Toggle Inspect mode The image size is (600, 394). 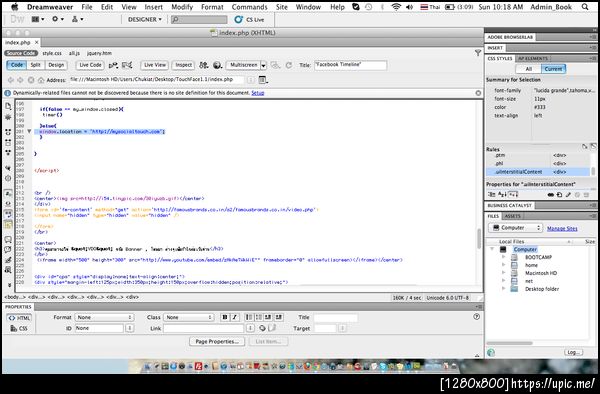(184, 65)
